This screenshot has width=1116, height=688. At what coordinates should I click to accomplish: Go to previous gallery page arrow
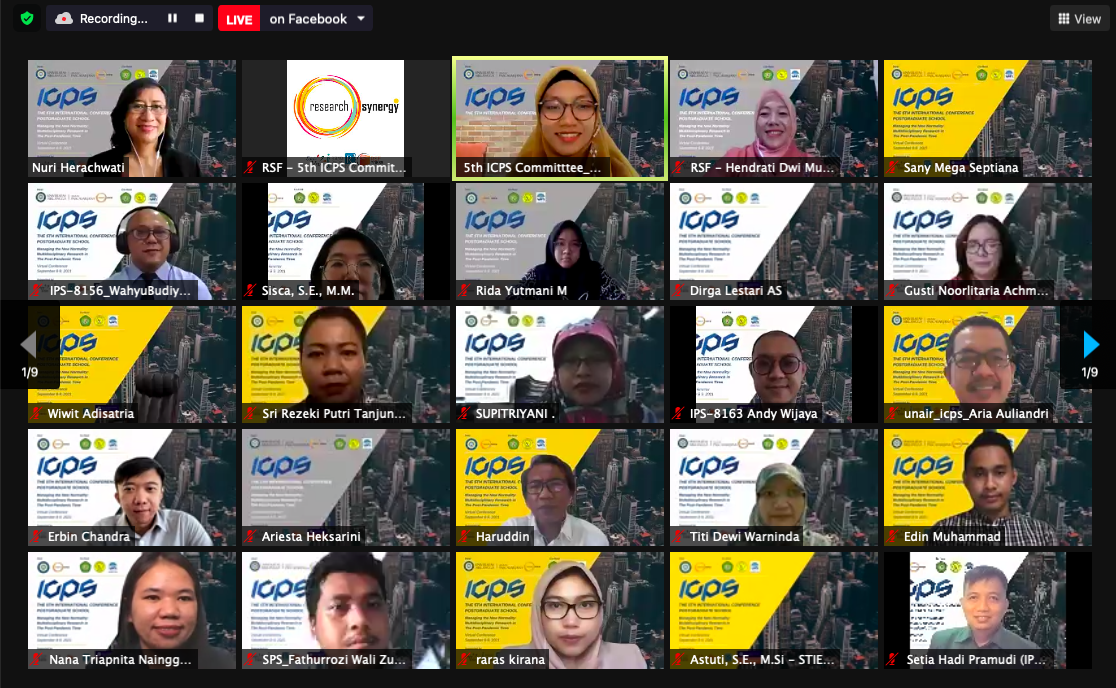[28, 345]
